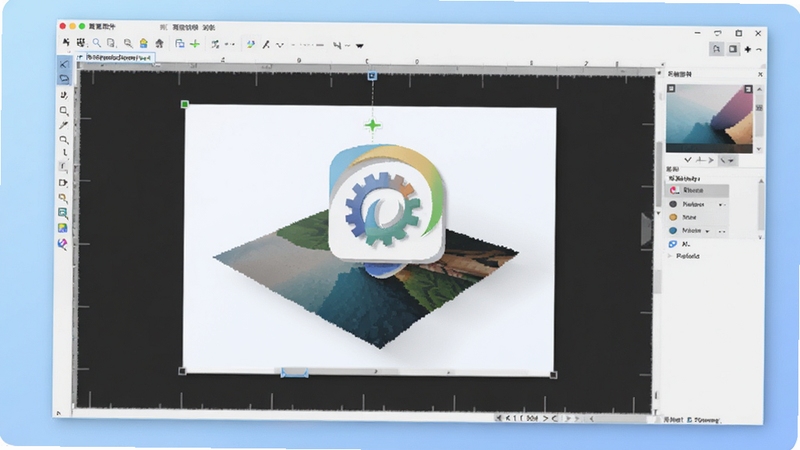The width and height of the screenshot is (800, 450).
Task: Click the green crosshair marker on the canvas
Action: [373, 125]
